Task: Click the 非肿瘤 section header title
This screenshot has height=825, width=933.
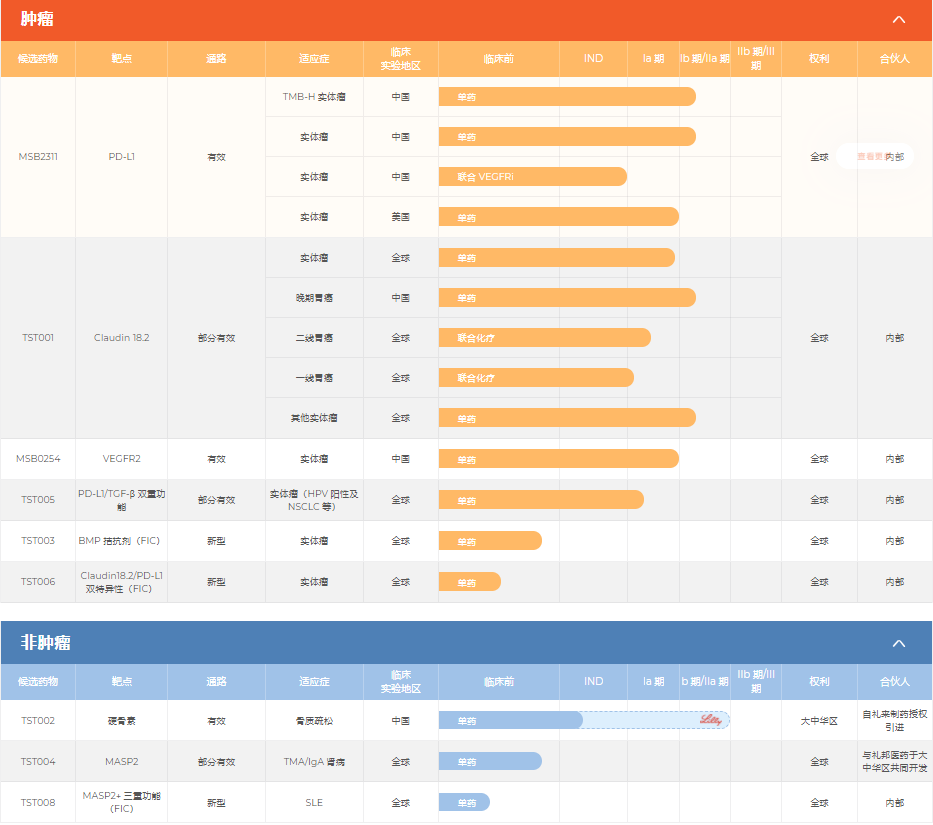Action: pyautogui.click(x=46, y=643)
